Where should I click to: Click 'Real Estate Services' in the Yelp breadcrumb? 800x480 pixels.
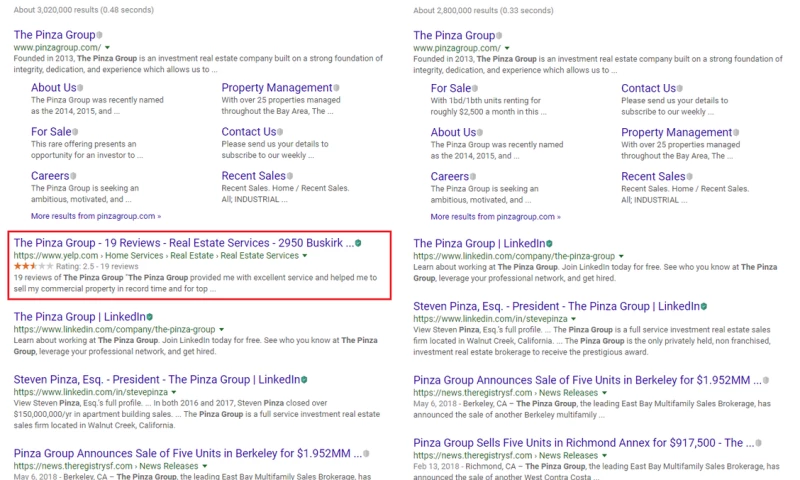click(x=260, y=256)
